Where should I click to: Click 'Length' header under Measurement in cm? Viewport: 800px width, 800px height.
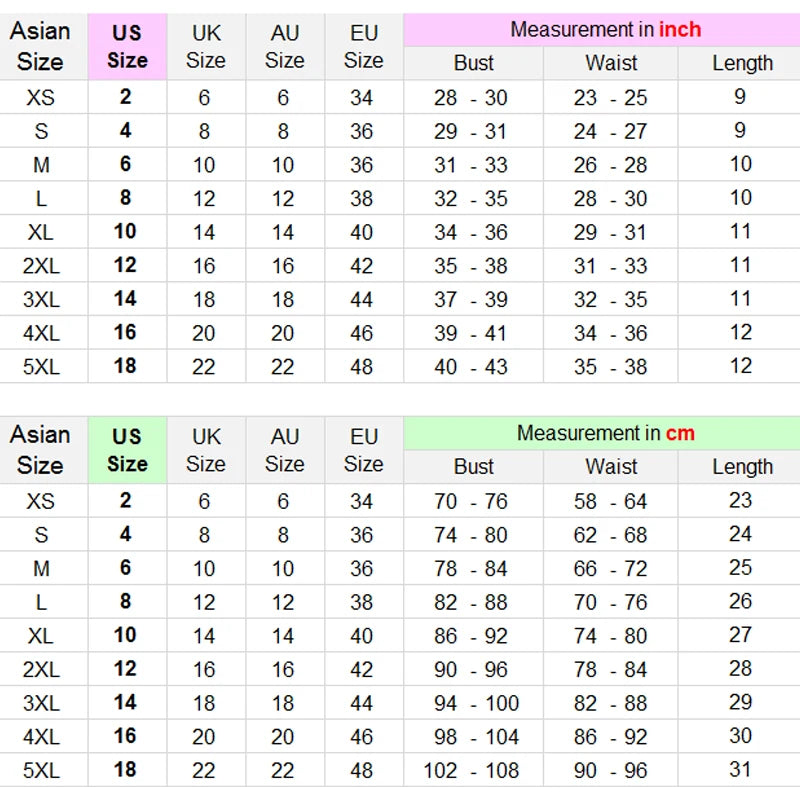click(742, 467)
